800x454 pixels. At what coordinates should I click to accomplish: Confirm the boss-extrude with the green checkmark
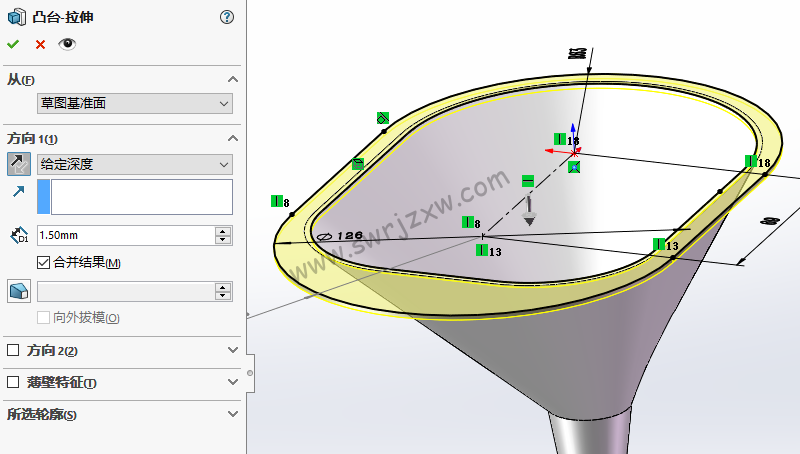coord(13,44)
